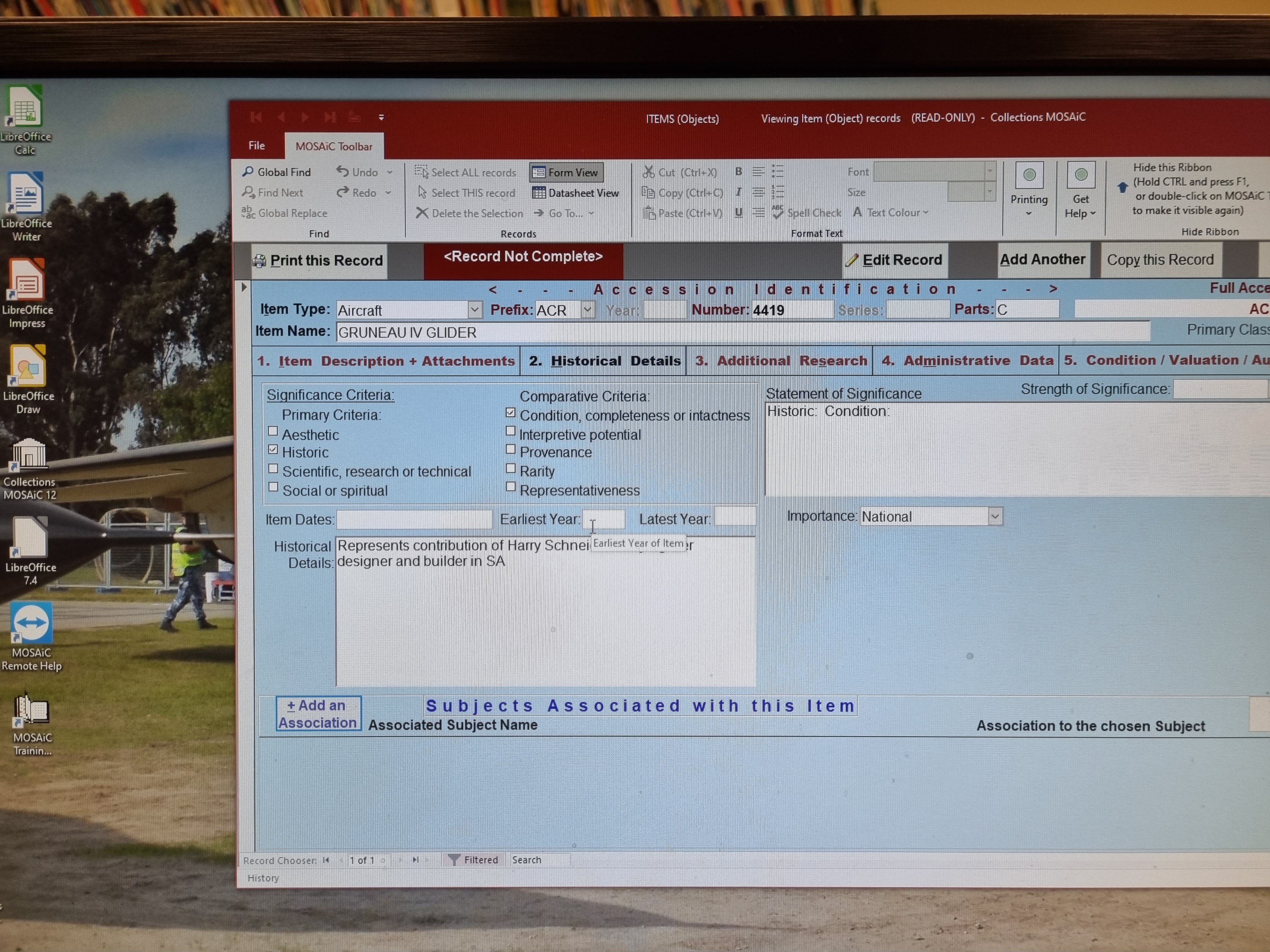Open the Undo history dropdown arrow
1270x952 pixels.
pos(389,172)
